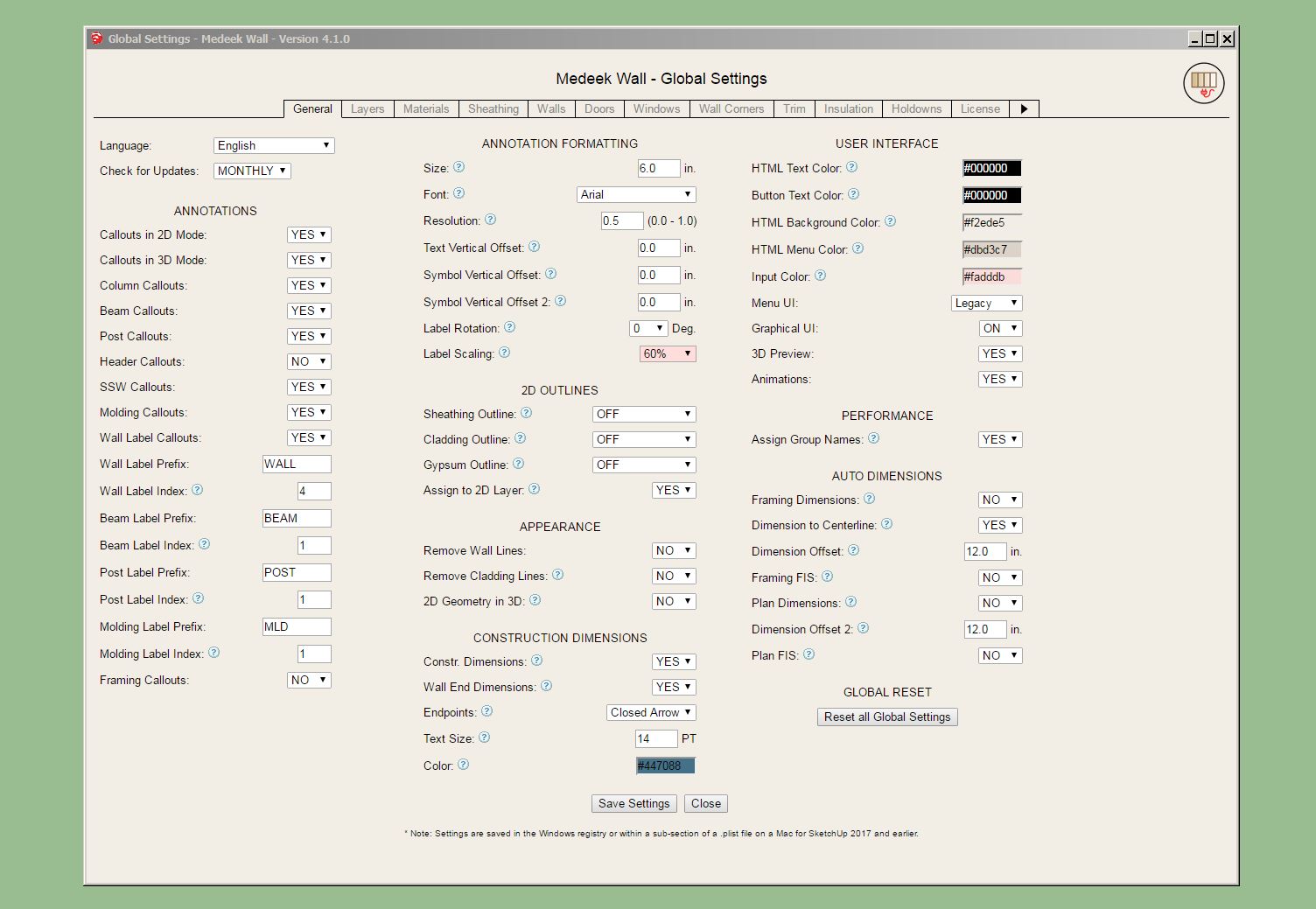Screen dimensions: 1316x909
Task: Click help icon next to Gypsum Outline
Action: (x=518, y=464)
